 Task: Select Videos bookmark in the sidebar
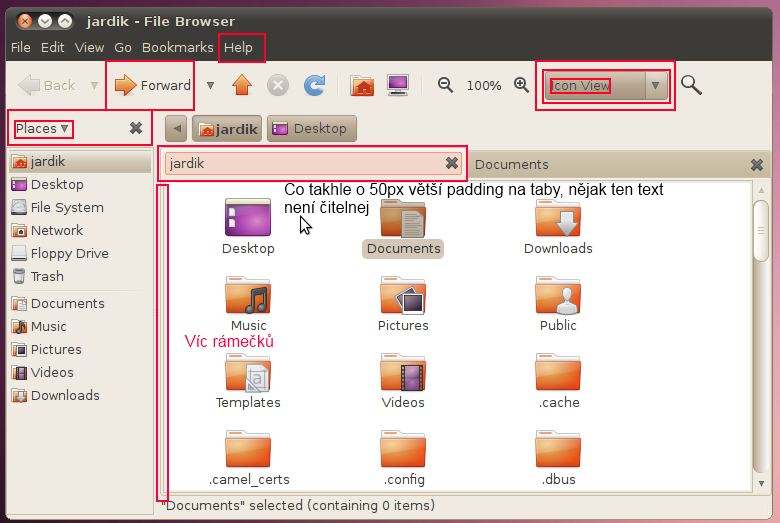click(80, 372)
